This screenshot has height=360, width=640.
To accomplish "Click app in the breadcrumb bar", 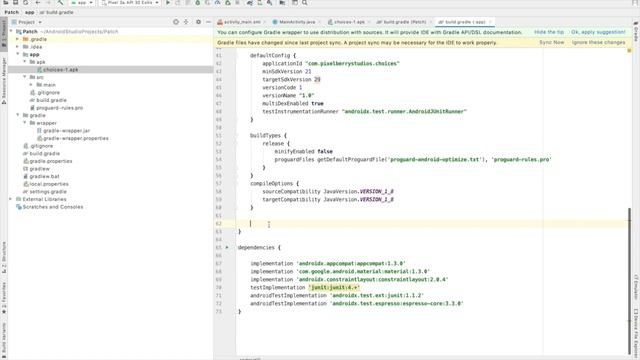I will click(29, 12).
